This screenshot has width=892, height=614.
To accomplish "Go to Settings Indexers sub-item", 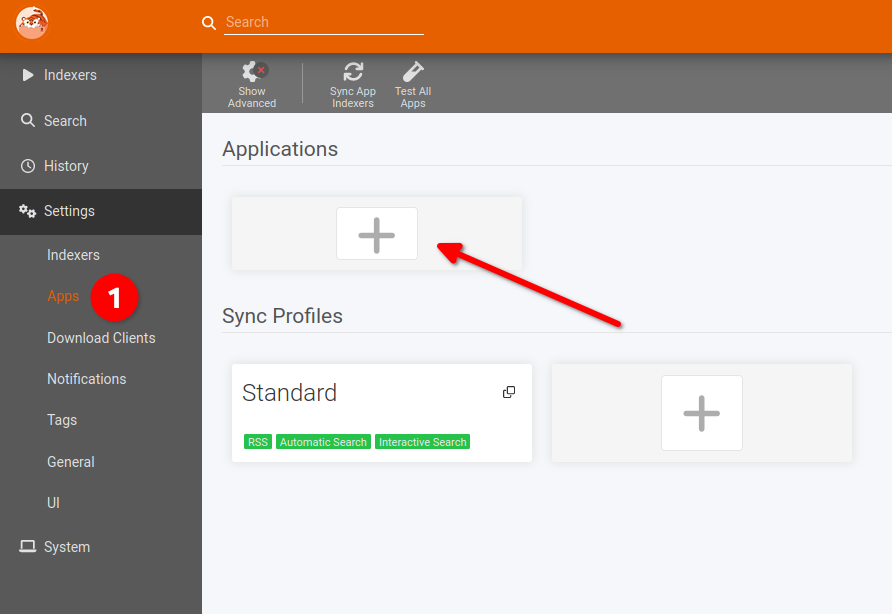I will coord(73,255).
